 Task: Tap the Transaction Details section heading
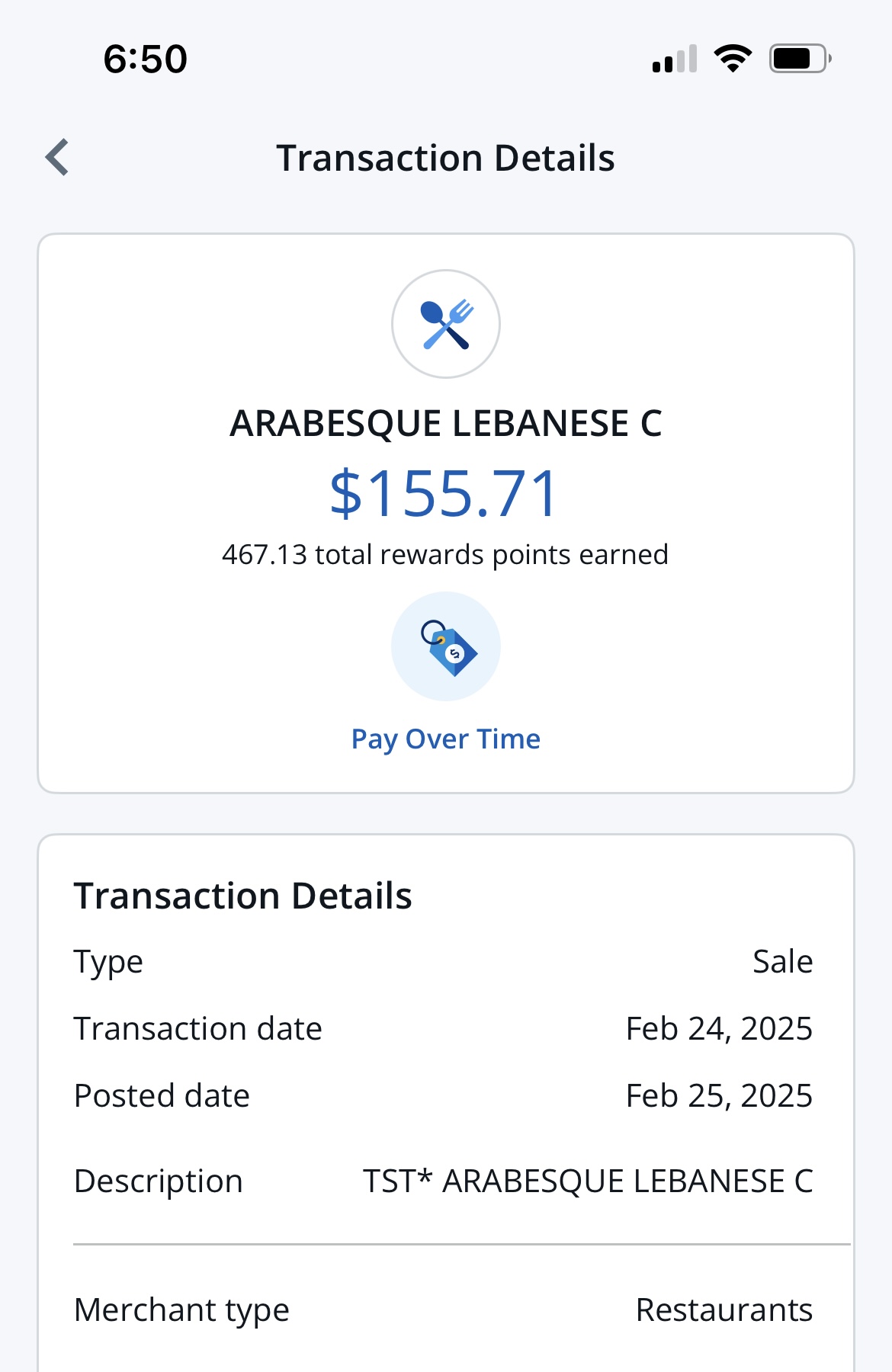tap(242, 896)
